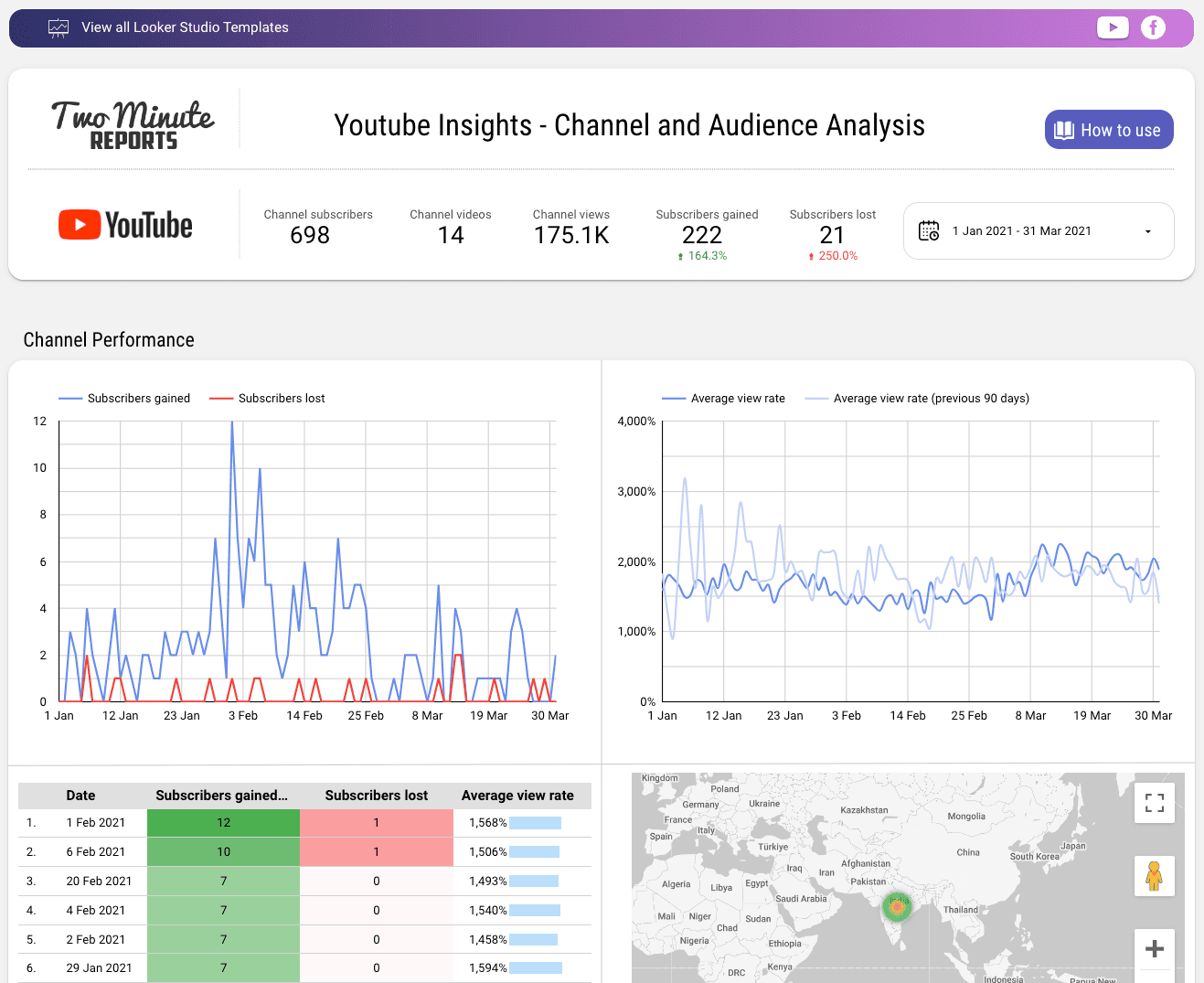
Task: Open the date range dropdown
Action: [x=1147, y=230]
